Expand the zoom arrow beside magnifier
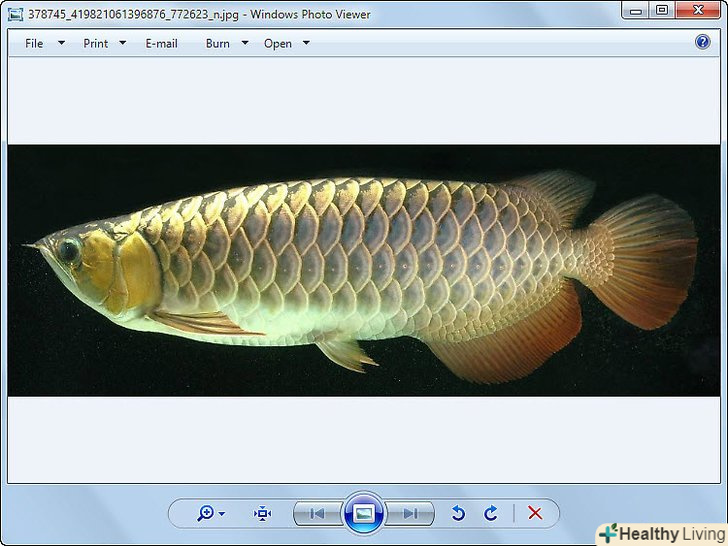 (222, 514)
